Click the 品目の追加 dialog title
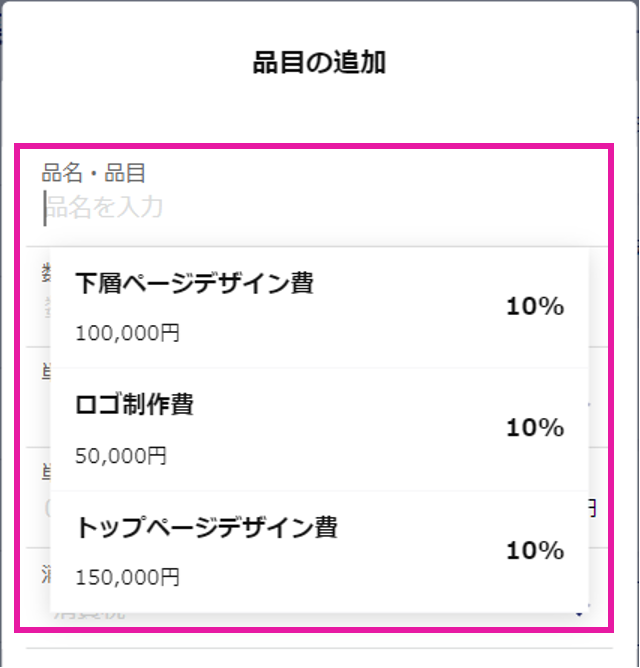This screenshot has height=668, width=640. click(x=319, y=63)
